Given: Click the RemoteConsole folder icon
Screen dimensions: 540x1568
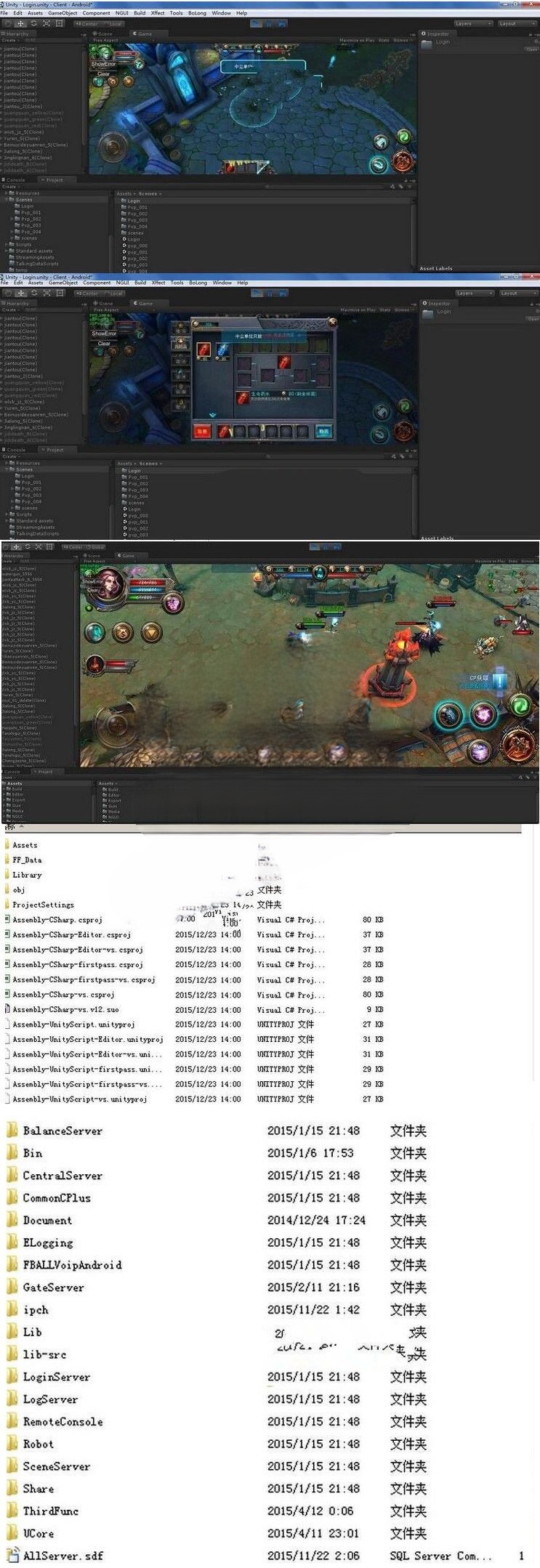Looking at the screenshot, I should click(x=12, y=1421).
